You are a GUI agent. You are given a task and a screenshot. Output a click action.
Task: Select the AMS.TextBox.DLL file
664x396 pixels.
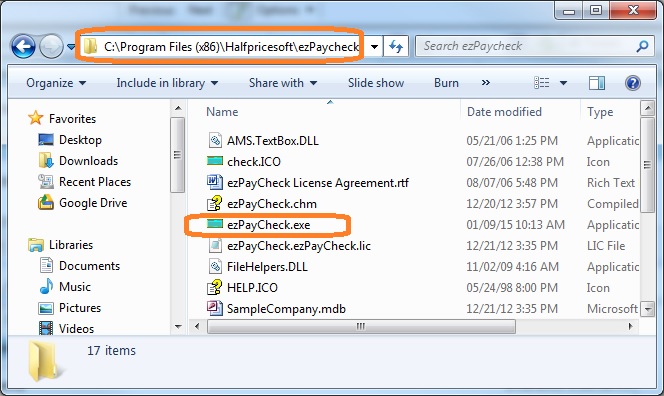273,141
